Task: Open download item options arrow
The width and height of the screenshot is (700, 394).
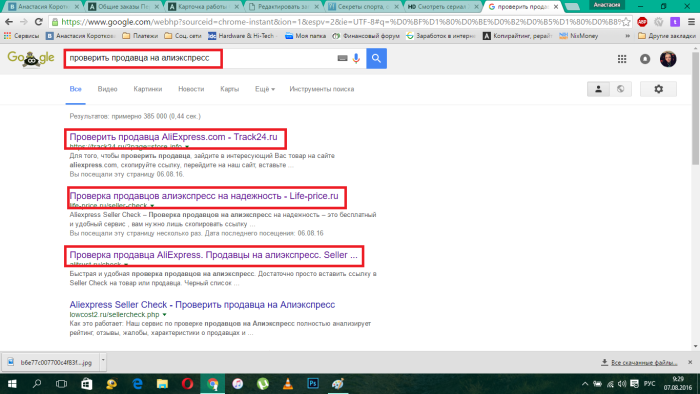Action: [x=103, y=360]
